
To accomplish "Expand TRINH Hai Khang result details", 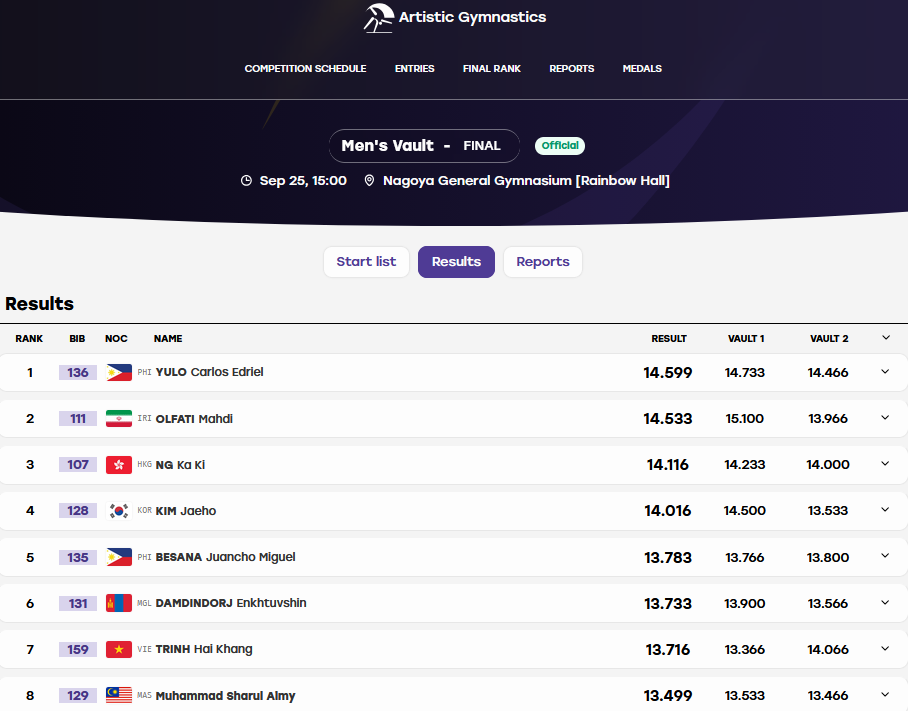I will [885, 648].
